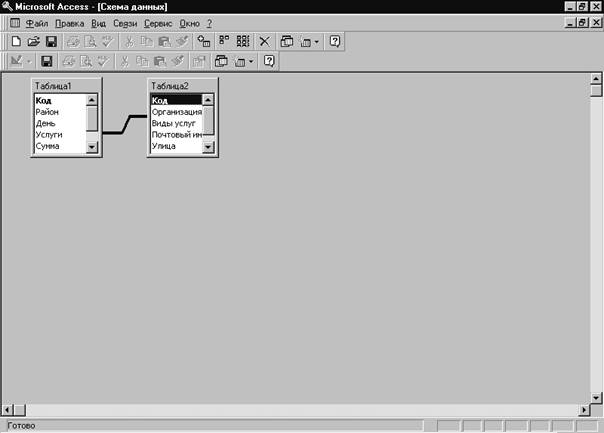Select the Услуги field in Таблица1

(x=60, y=135)
